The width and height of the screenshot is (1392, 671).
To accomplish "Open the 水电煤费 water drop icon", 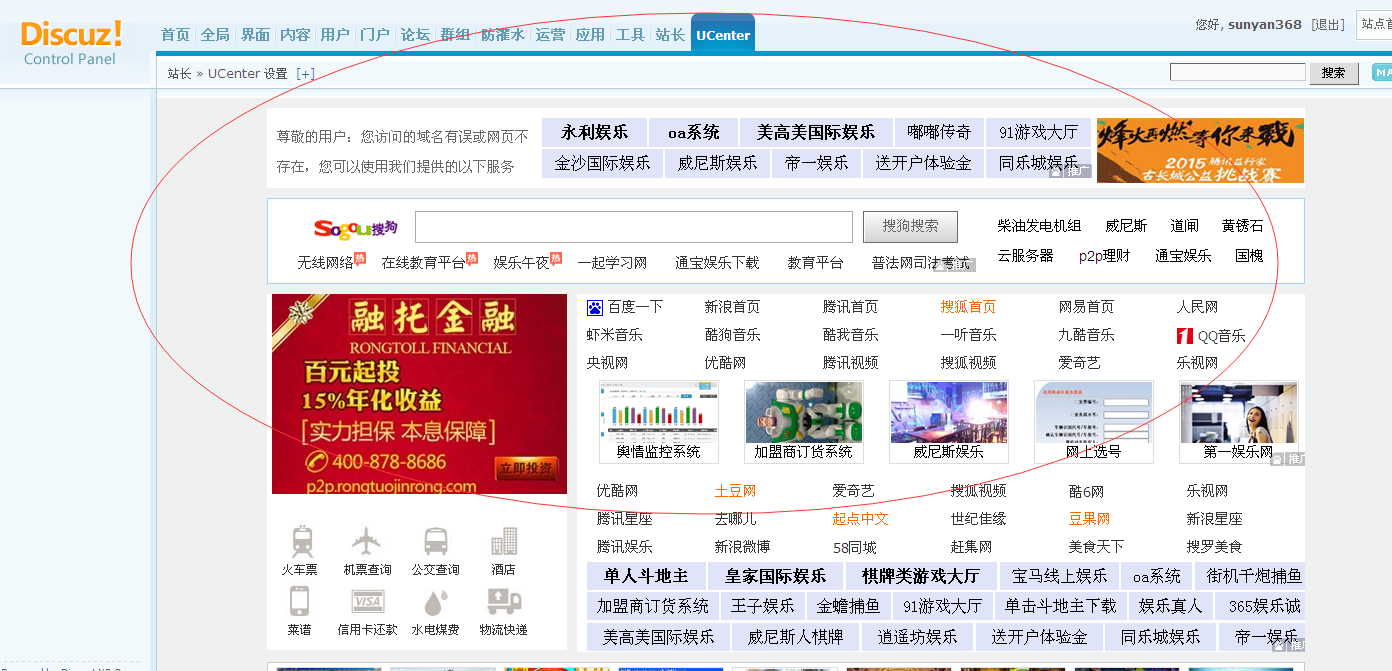I will click(x=435, y=603).
